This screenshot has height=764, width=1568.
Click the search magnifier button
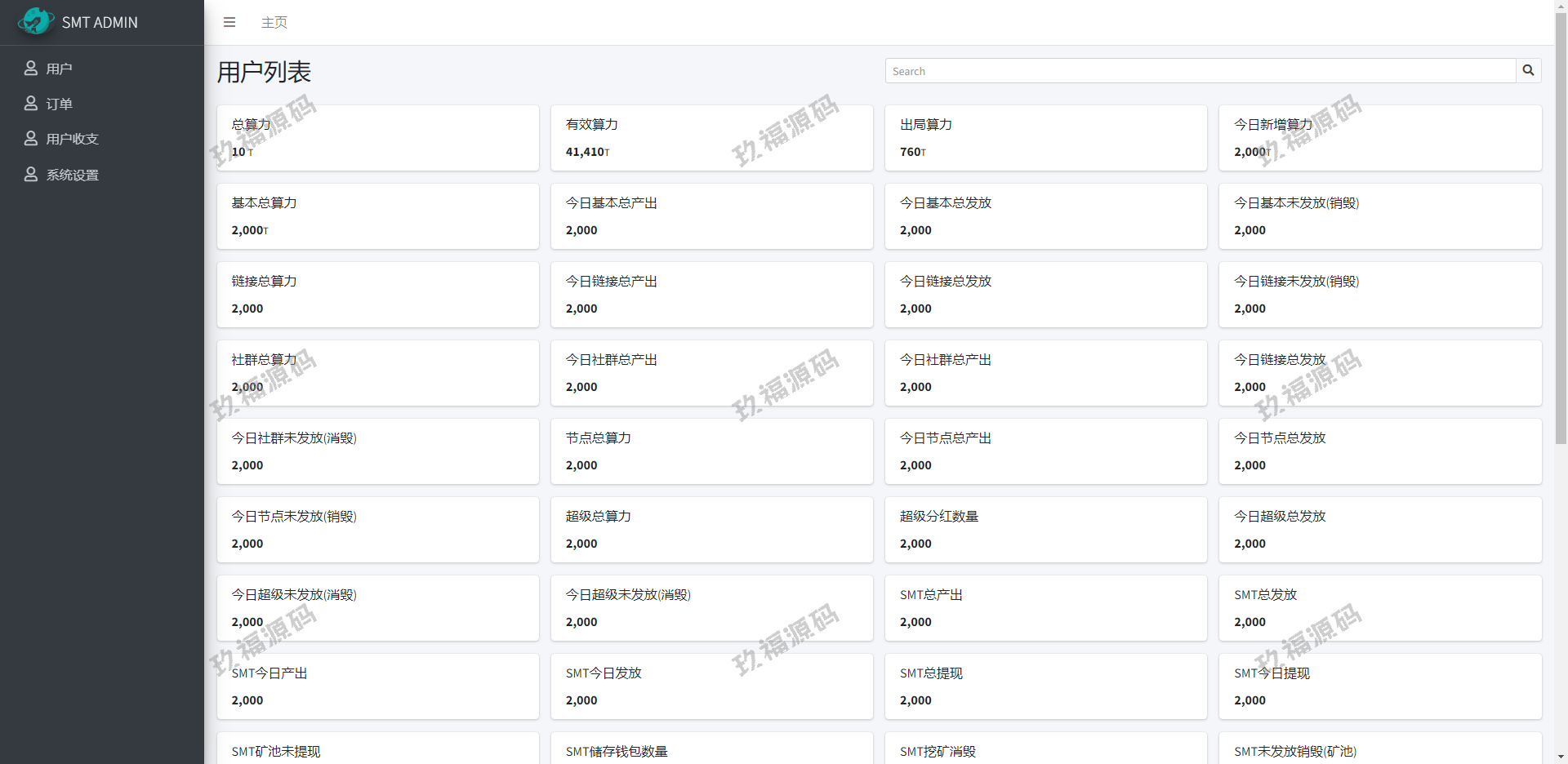pos(1528,71)
